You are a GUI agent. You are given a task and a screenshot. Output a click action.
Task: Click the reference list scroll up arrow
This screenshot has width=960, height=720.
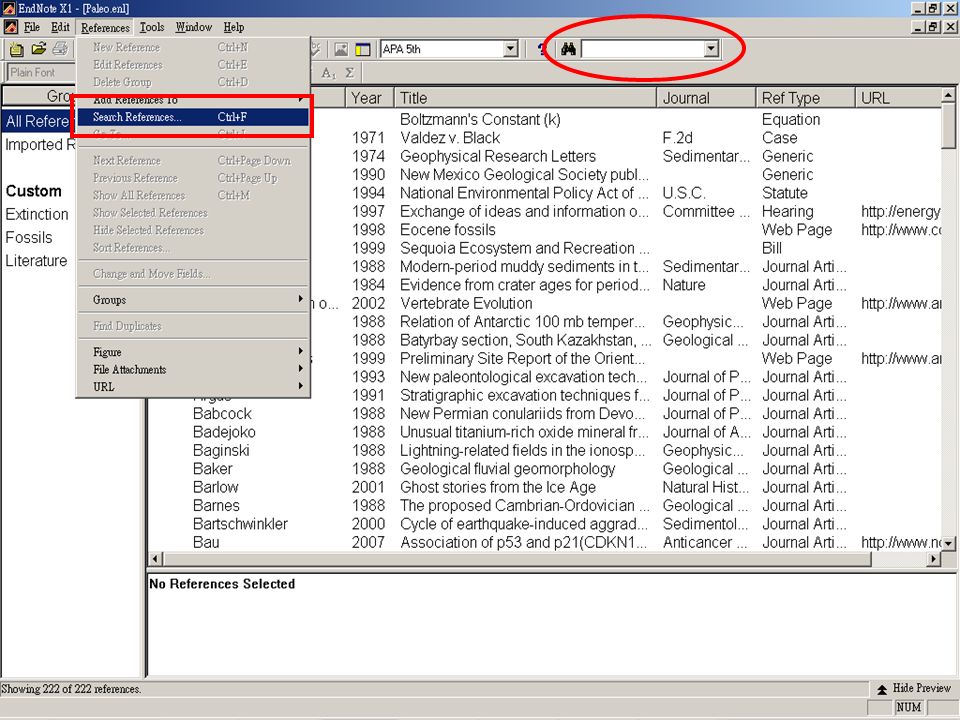click(x=948, y=96)
